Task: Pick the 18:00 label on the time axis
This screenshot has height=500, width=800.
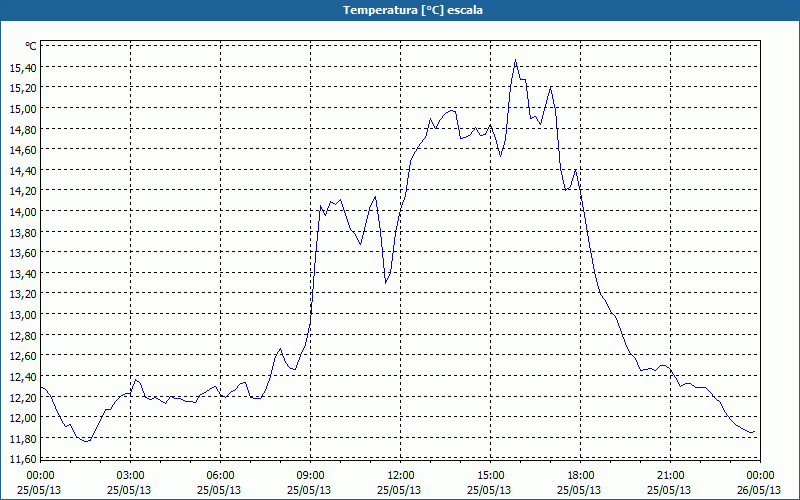Action: coord(580,476)
